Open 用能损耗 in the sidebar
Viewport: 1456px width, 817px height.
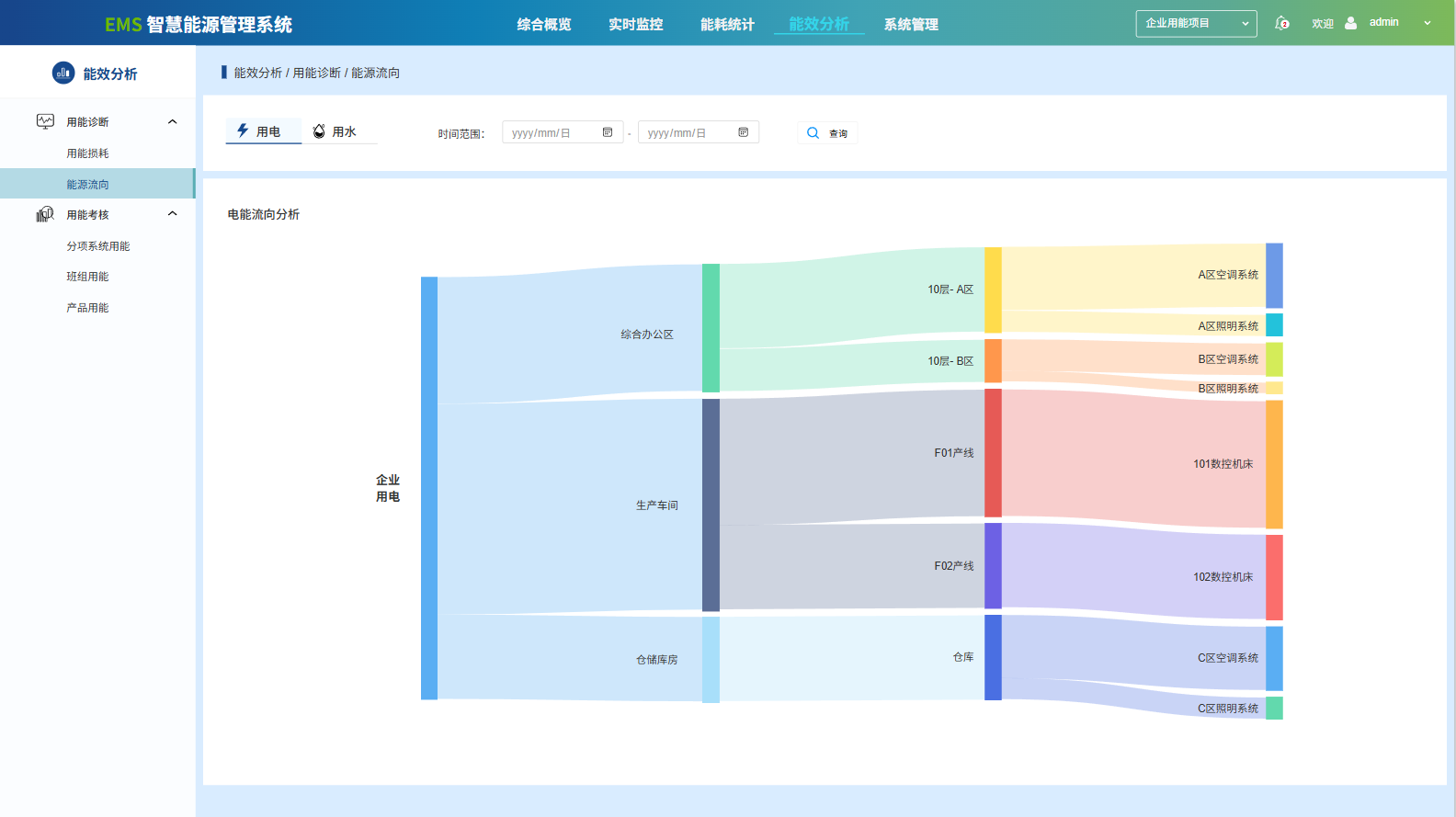coord(87,153)
